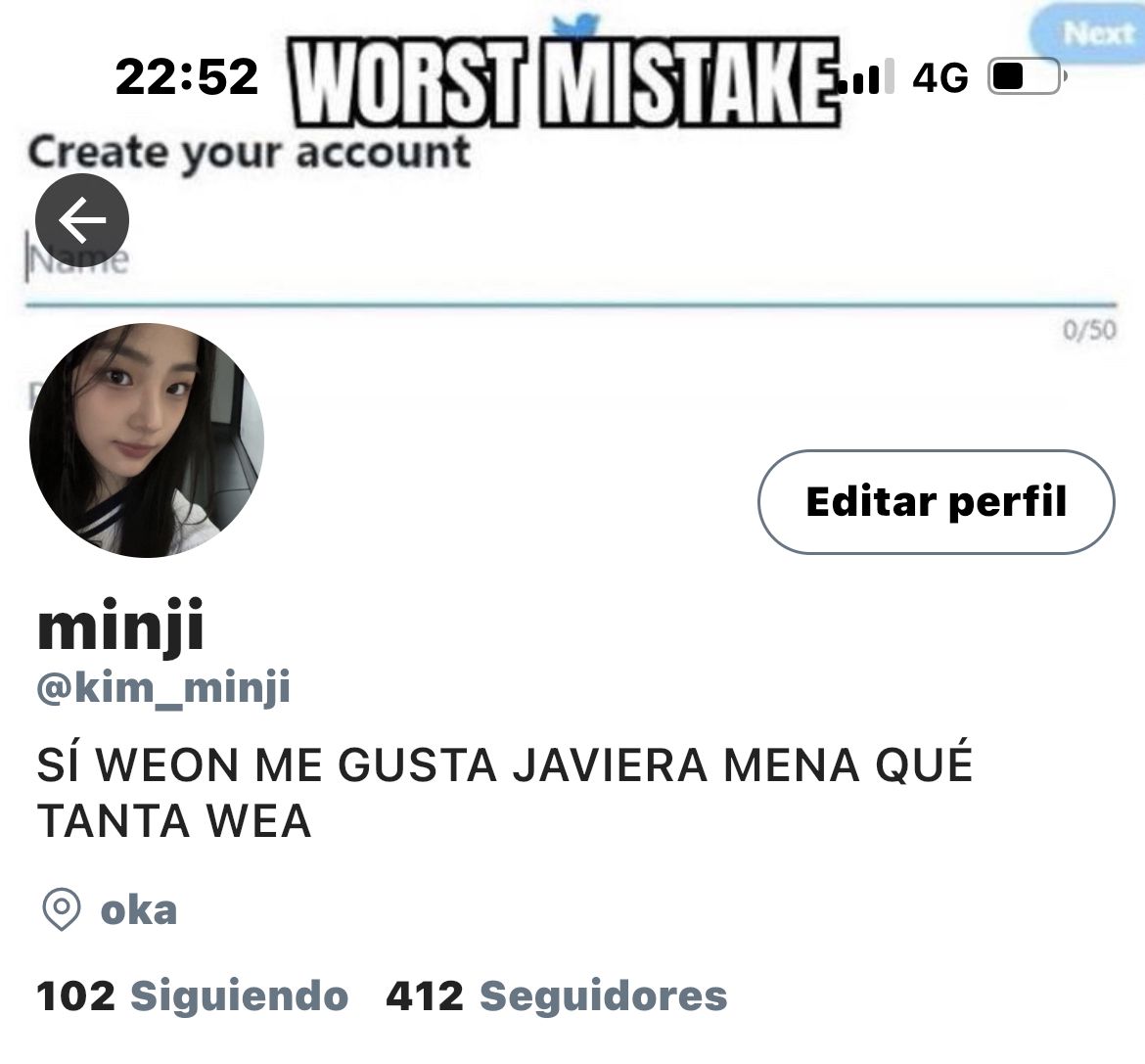Tap the 22:52 clock in status bar
1145x1064 pixels.
[x=187, y=76]
